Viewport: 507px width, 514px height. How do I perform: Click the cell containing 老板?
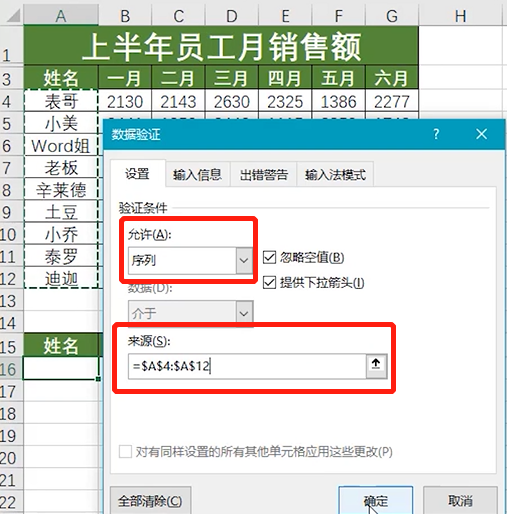point(61,168)
